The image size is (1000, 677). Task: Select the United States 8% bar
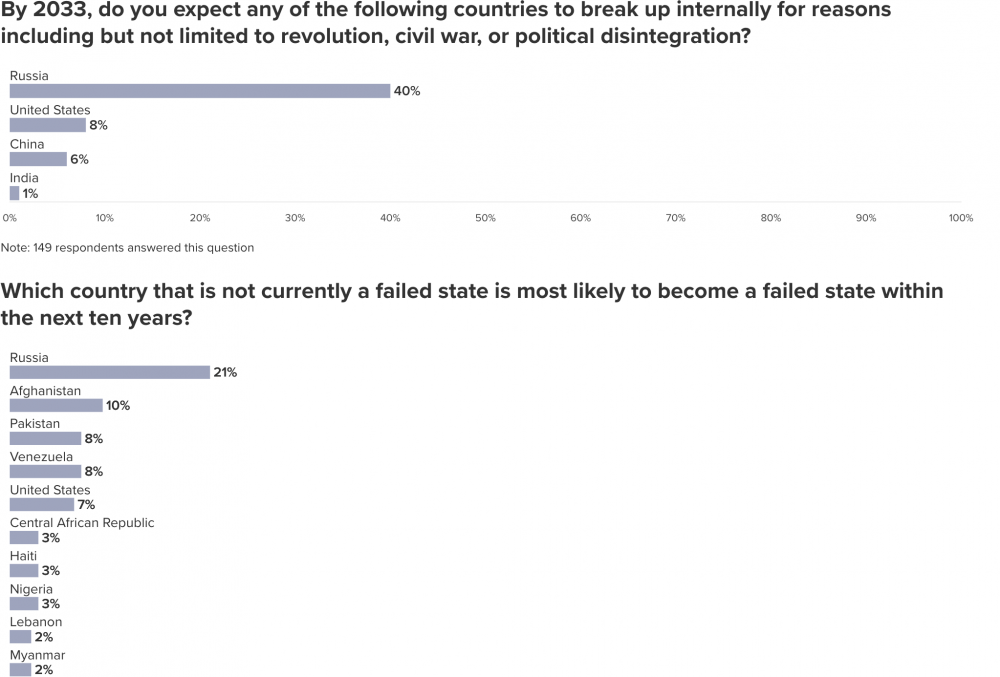48,125
